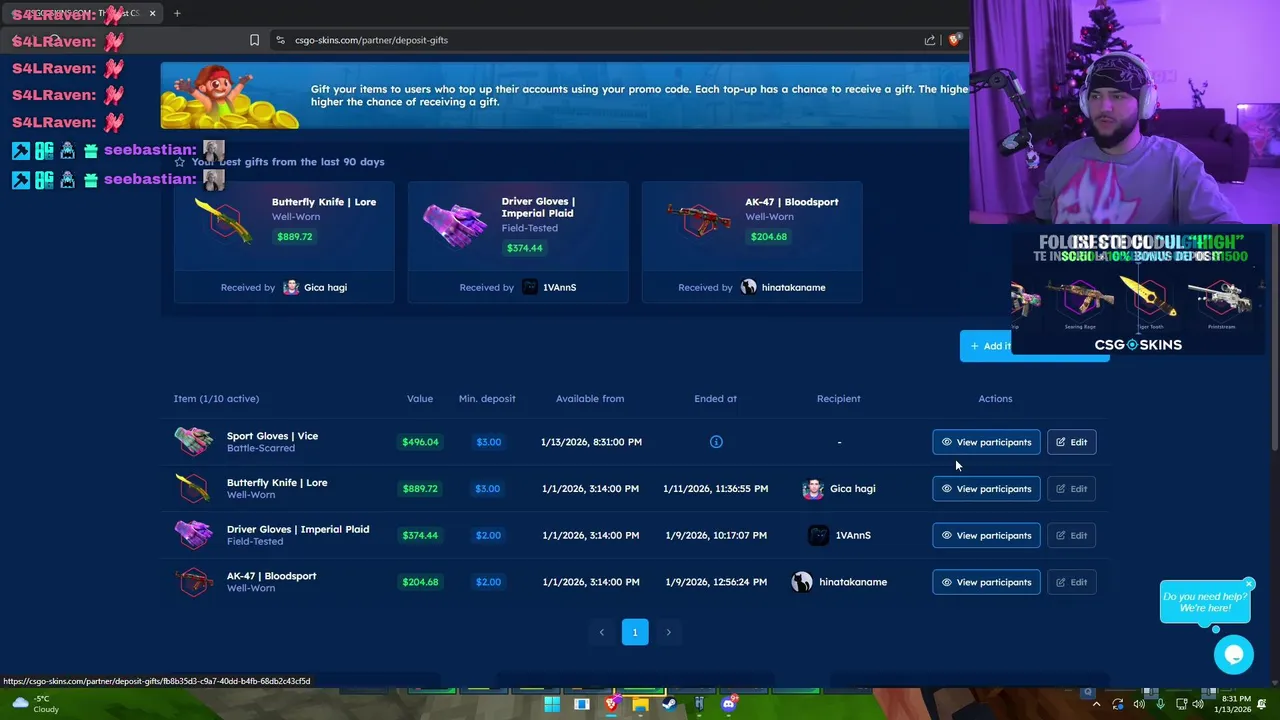
Task: Open Windows Start menu
Action: pyautogui.click(x=552, y=704)
